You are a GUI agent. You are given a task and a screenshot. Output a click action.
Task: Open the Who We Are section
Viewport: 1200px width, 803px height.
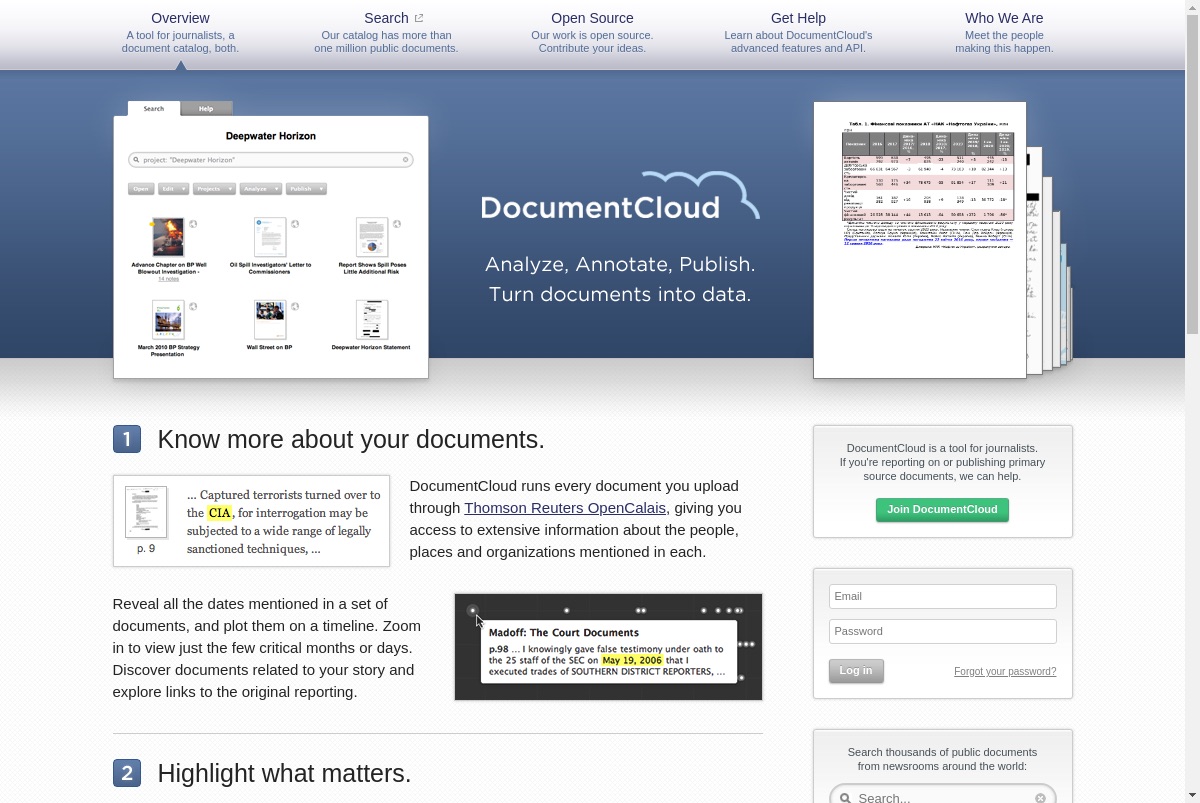click(x=1004, y=32)
